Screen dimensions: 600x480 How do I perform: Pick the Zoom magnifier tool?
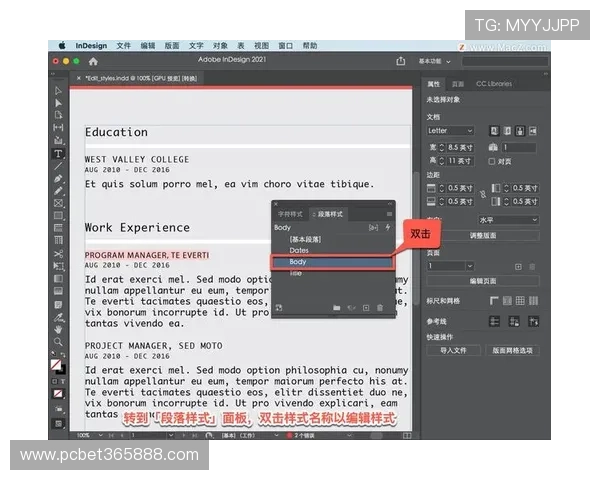point(58,341)
